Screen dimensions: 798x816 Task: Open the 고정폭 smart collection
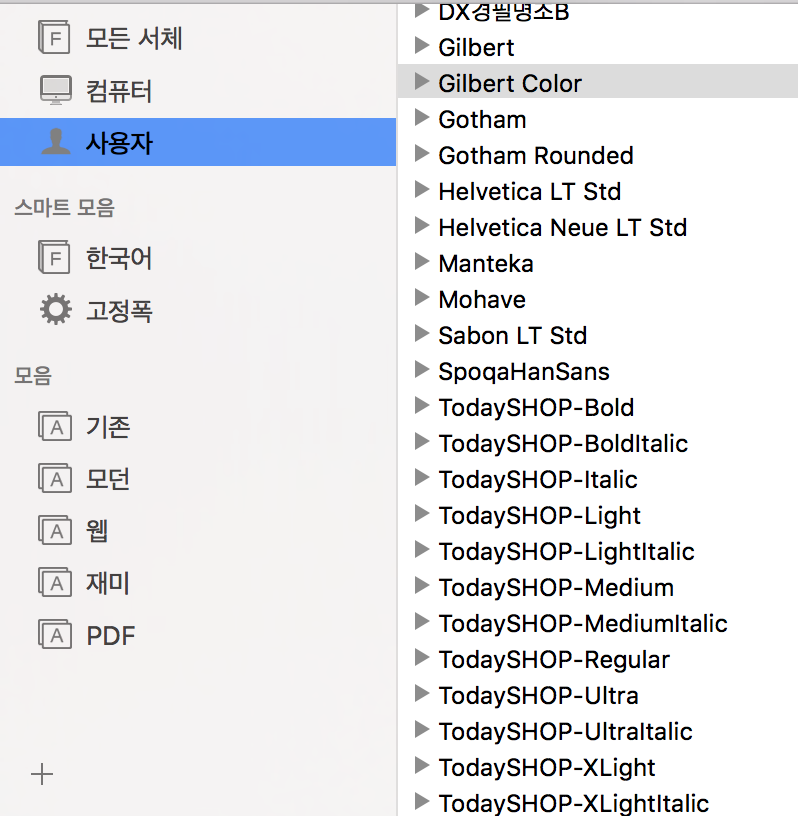[x=119, y=311]
